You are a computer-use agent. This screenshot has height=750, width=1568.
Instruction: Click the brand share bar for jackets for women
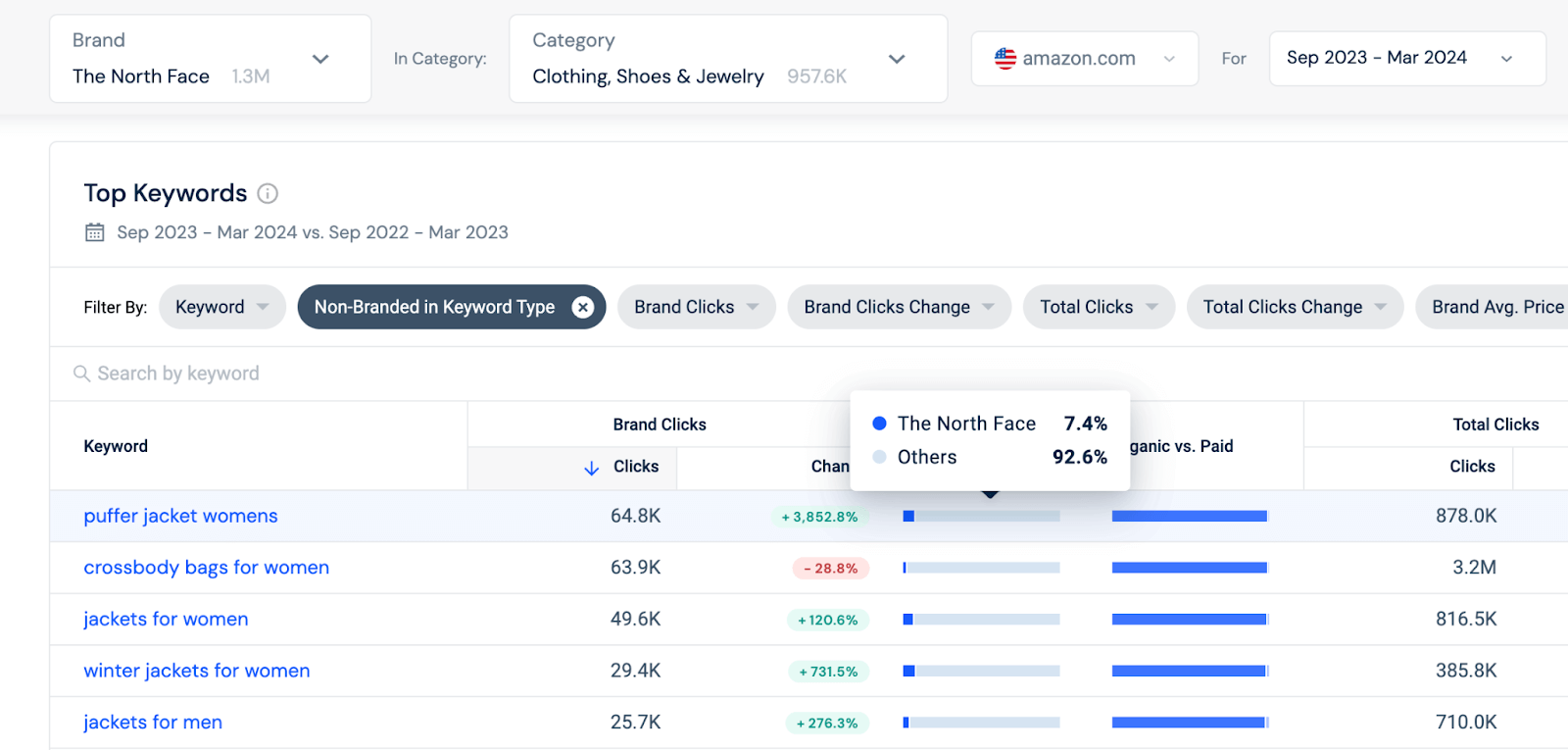click(982, 620)
